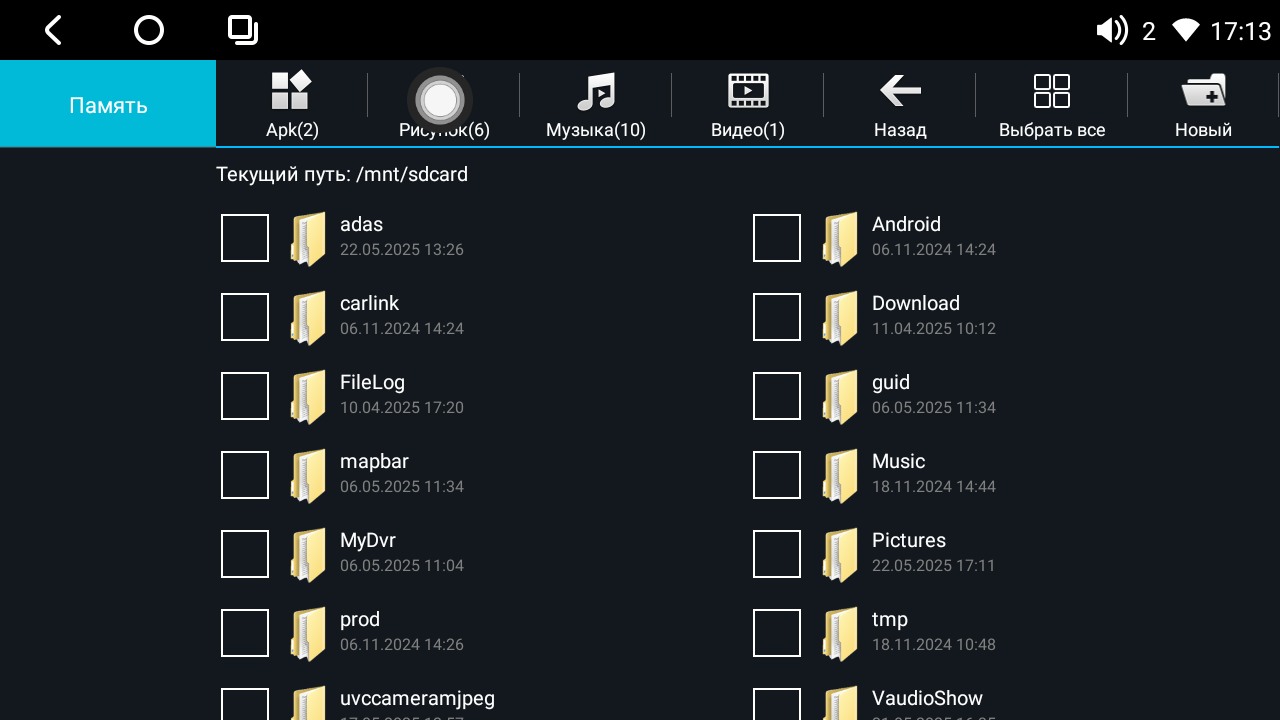The width and height of the screenshot is (1280, 720).
Task: Select the Download folder checkbox
Action: pos(777,317)
